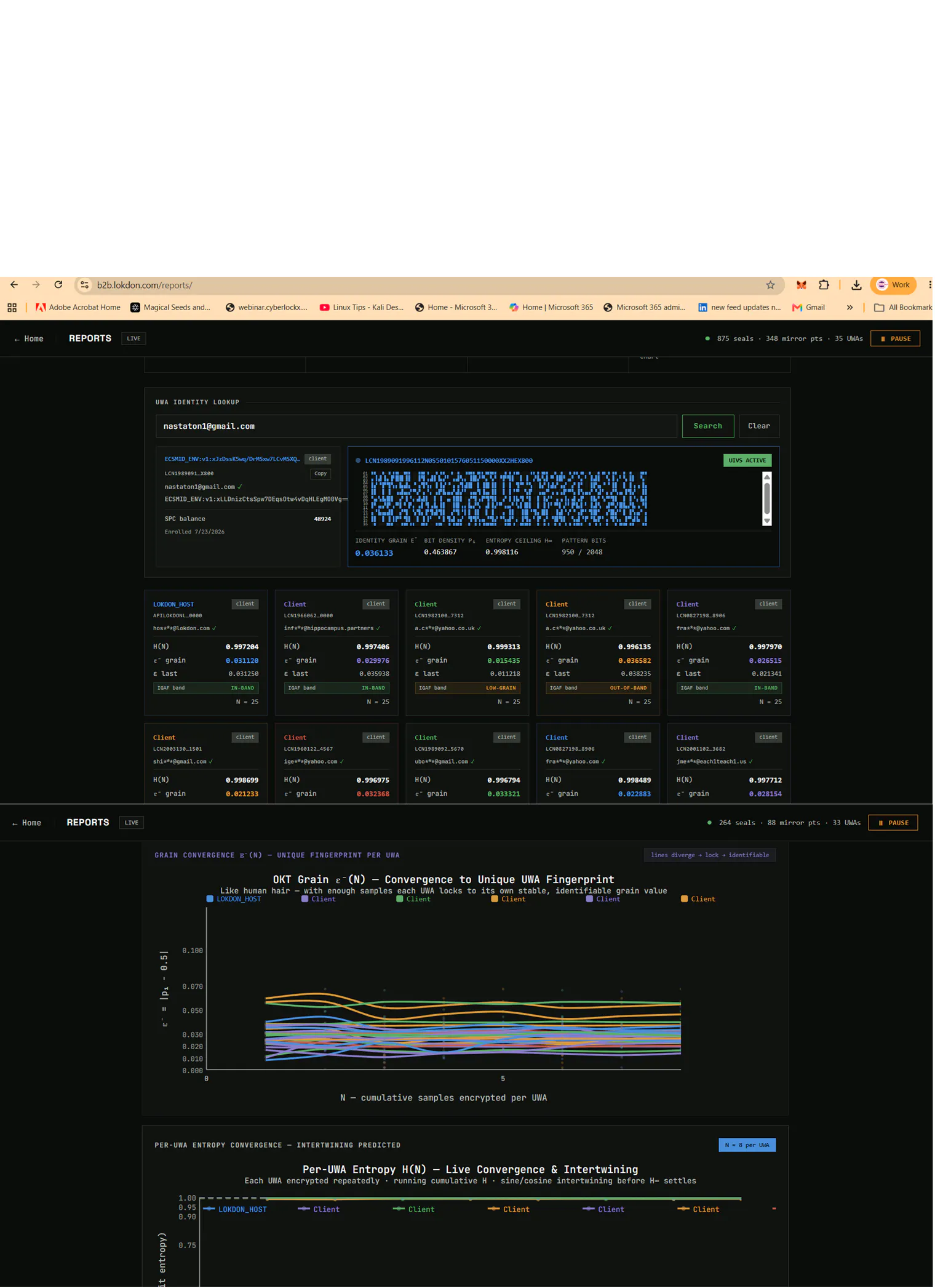Image resolution: width=935 pixels, height=1288 pixels.
Task: Open the LCN1966062_0000 client card
Action: [337, 653]
